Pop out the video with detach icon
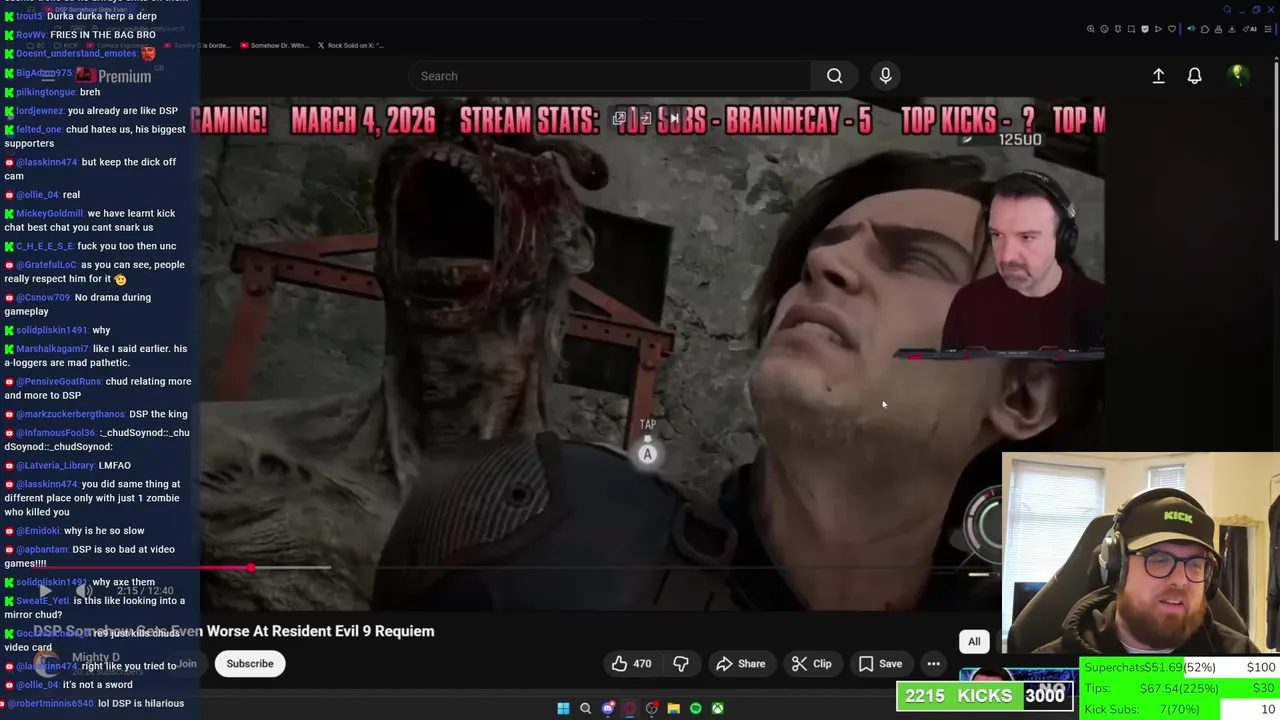The image size is (1280, 720). [619, 119]
